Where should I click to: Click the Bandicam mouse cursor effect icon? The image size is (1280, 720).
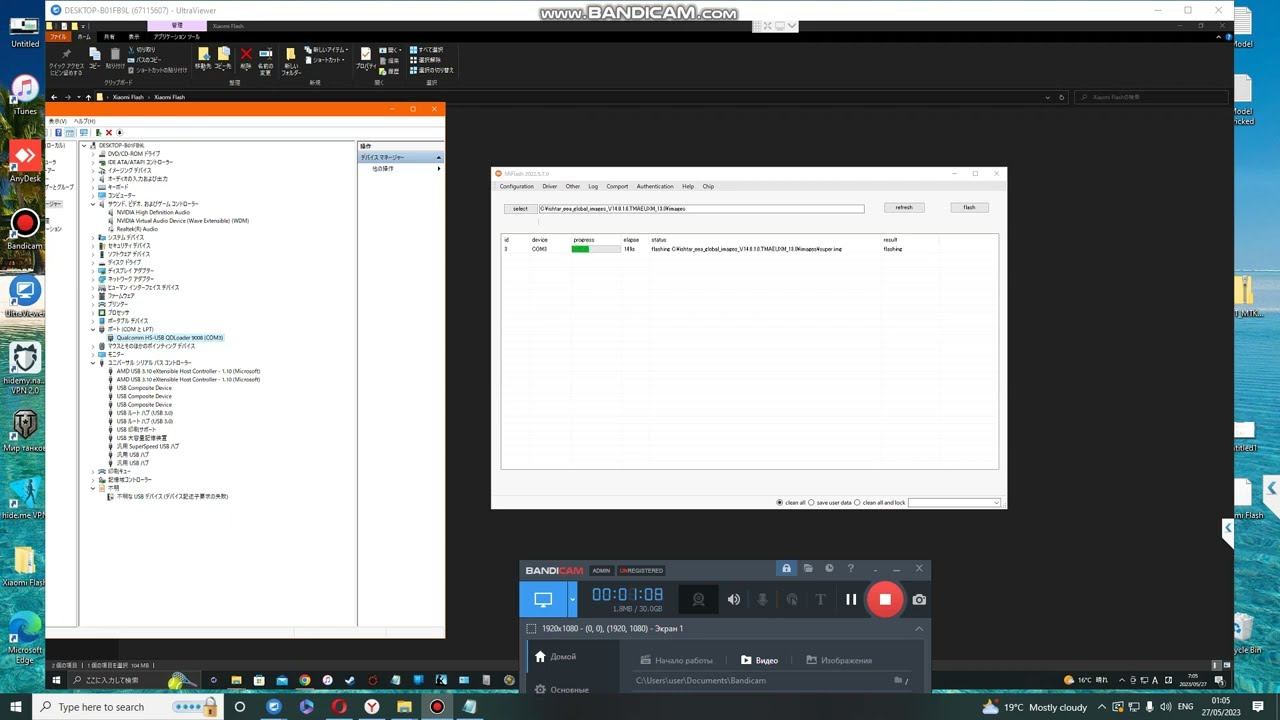click(792, 599)
